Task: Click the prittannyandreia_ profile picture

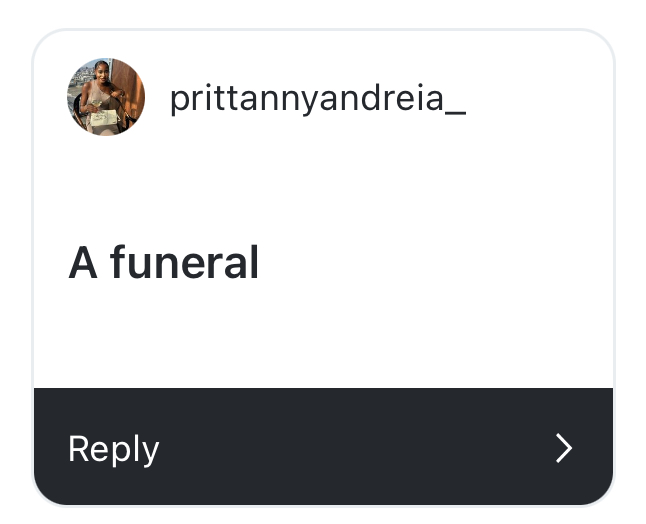Action: pos(106,97)
